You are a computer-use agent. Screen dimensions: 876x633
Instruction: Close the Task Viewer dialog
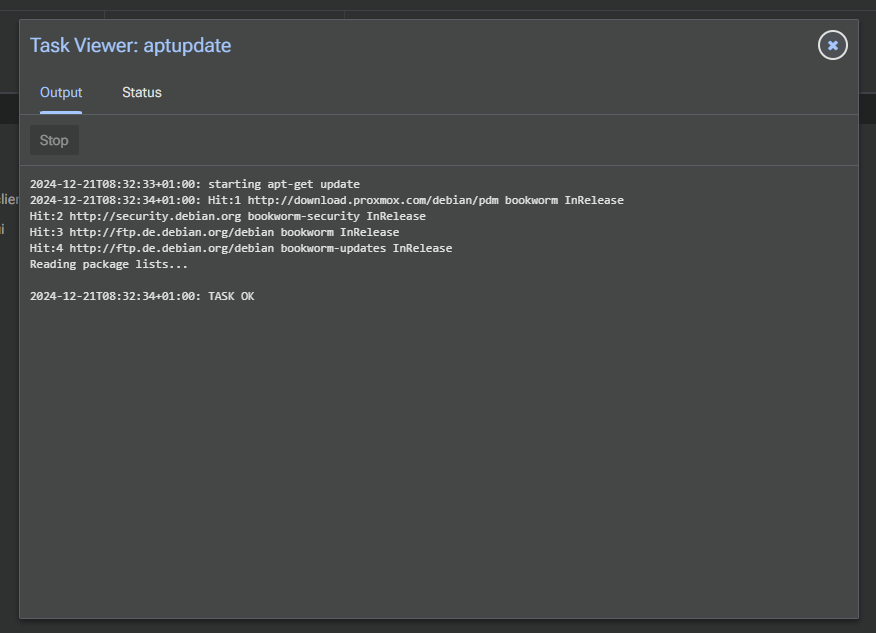coord(832,45)
